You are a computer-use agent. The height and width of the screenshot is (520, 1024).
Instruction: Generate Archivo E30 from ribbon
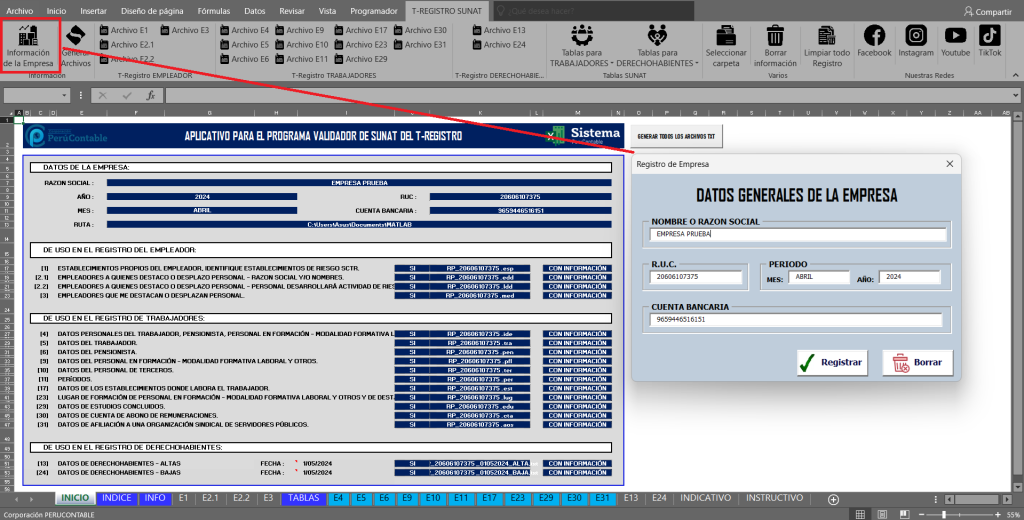click(x=420, y=30)
